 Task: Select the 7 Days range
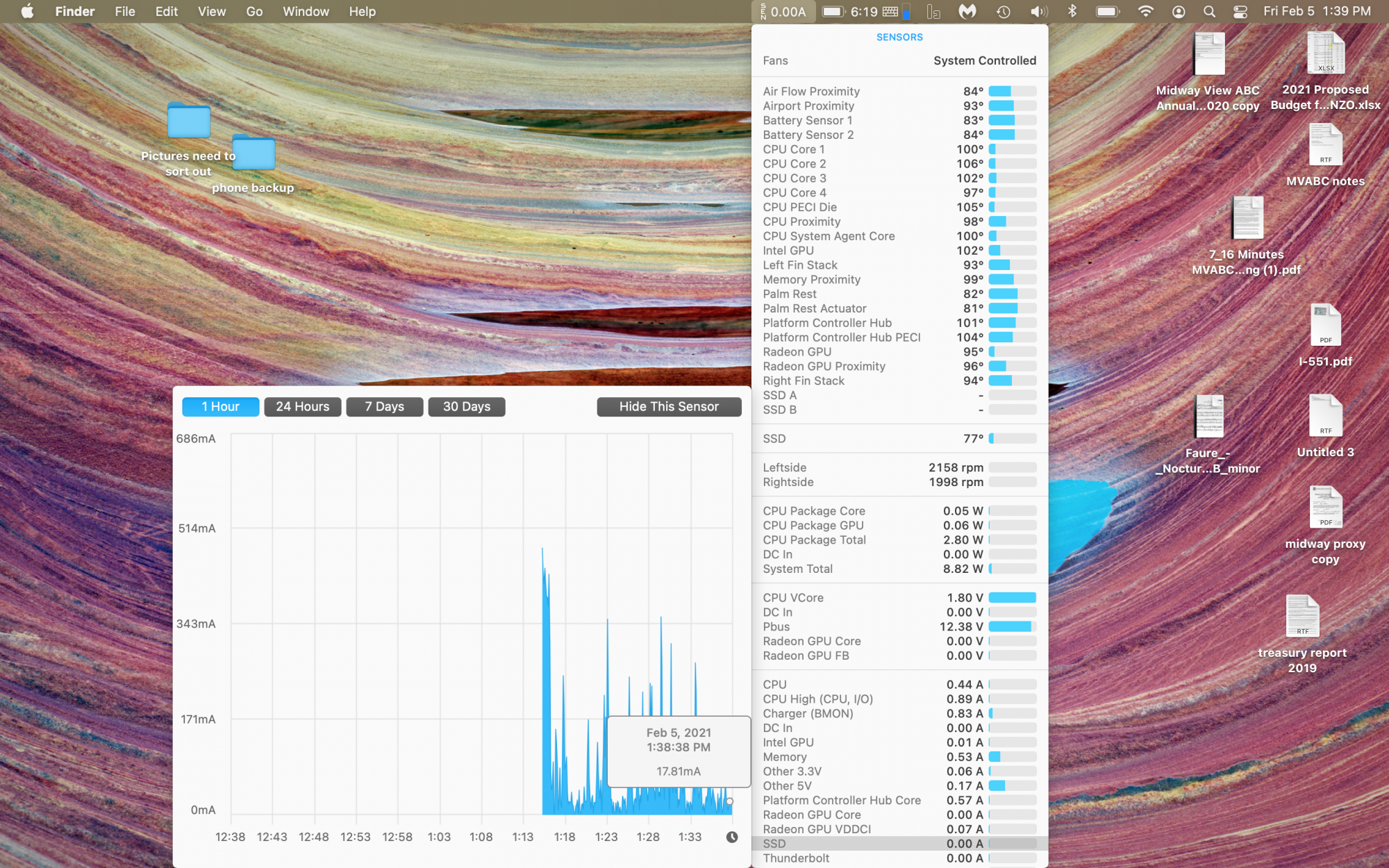tap(384, 406)
